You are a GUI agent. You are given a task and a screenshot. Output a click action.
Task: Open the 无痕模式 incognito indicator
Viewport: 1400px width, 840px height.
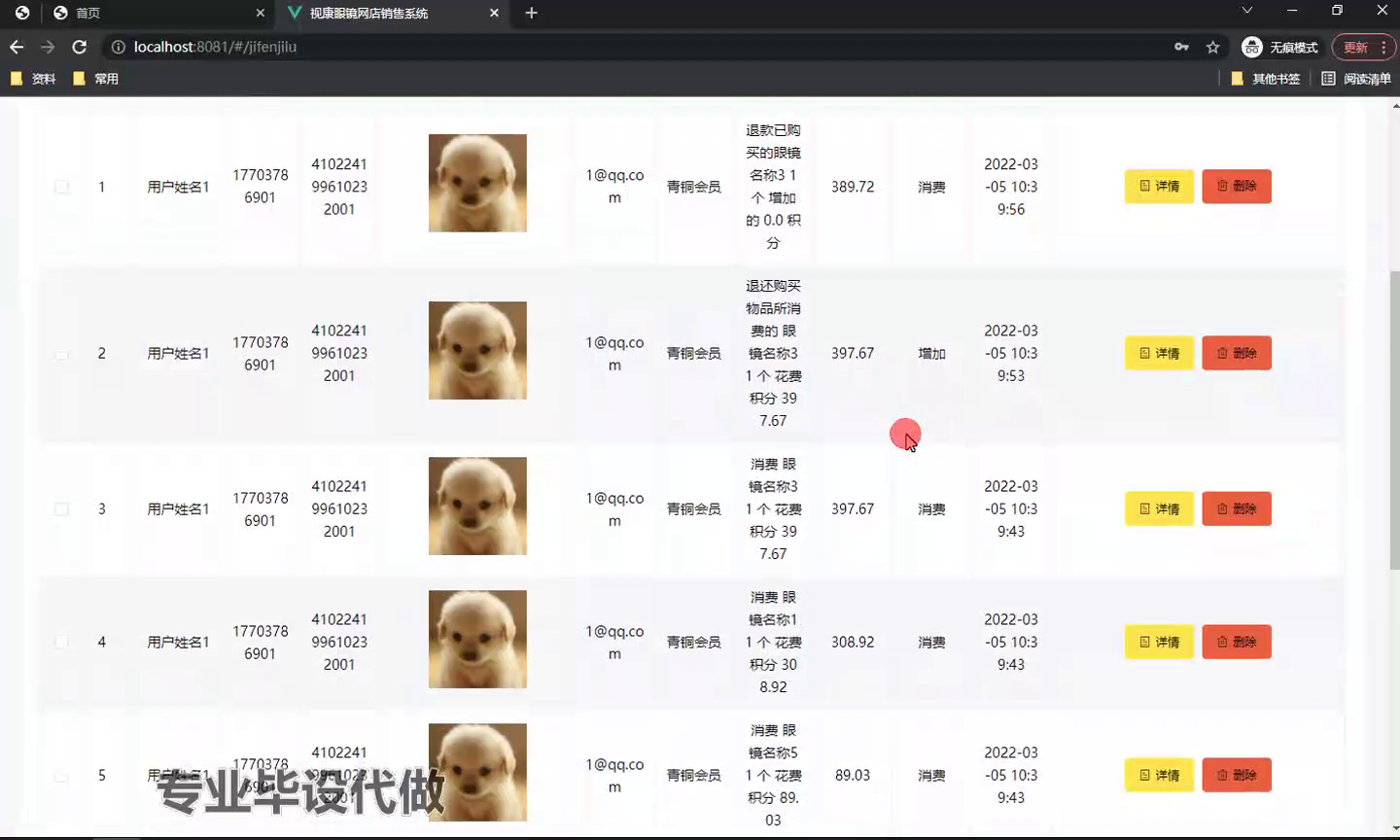coord(1280,47)
